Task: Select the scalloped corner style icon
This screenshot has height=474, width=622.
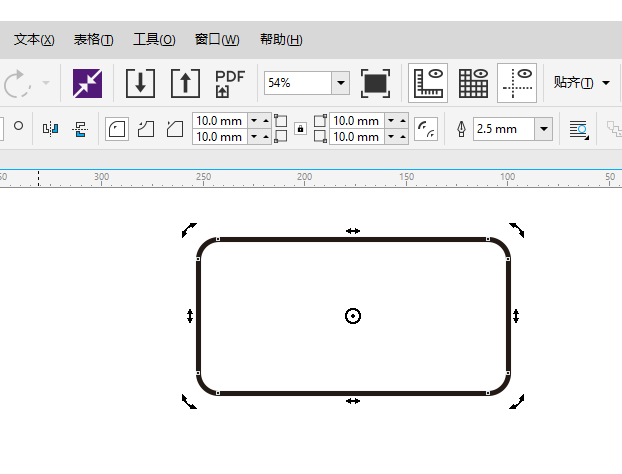Action: [x=146, y=129]
